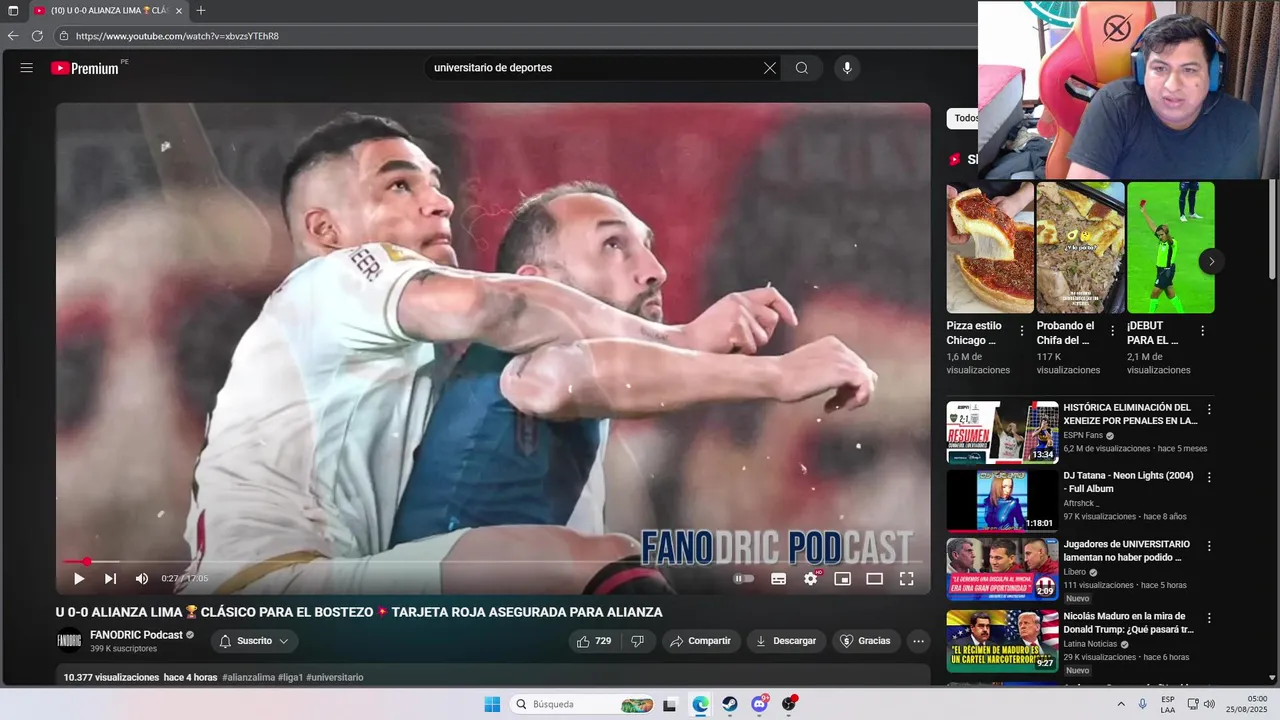Open the Probando el Chifa short
Image resolution: width=1280 pixels, height=720 pixels.
click(1080, 247)
